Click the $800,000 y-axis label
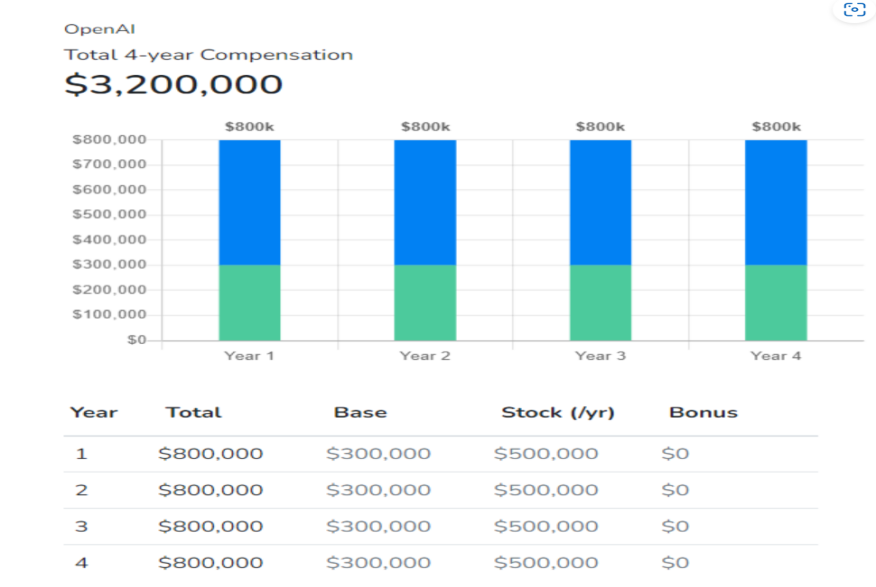This screenshot has height=587, width=876. click(x=110, y=140)
